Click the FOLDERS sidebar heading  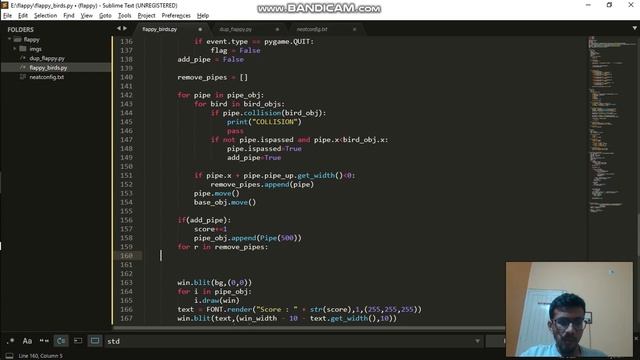20,29
